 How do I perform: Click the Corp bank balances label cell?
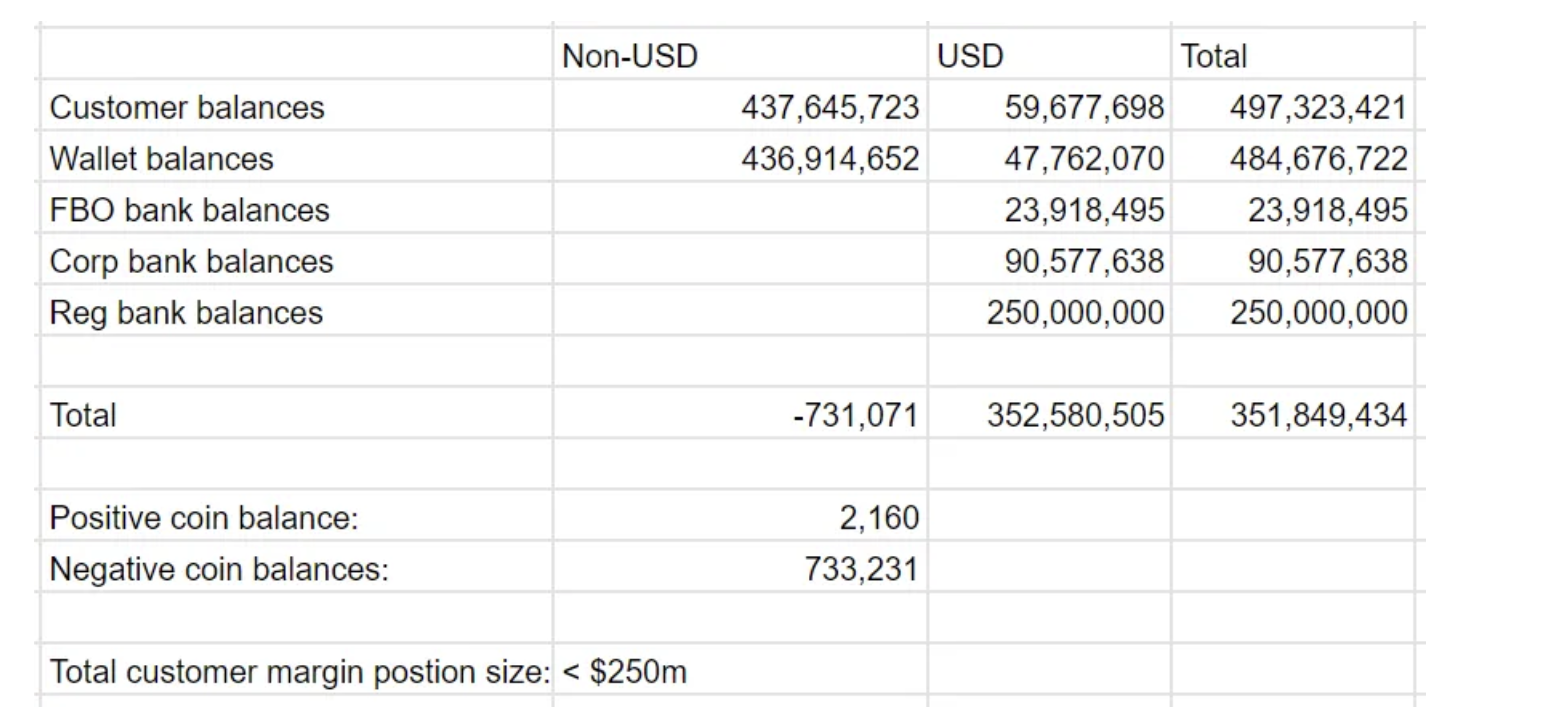296,261
